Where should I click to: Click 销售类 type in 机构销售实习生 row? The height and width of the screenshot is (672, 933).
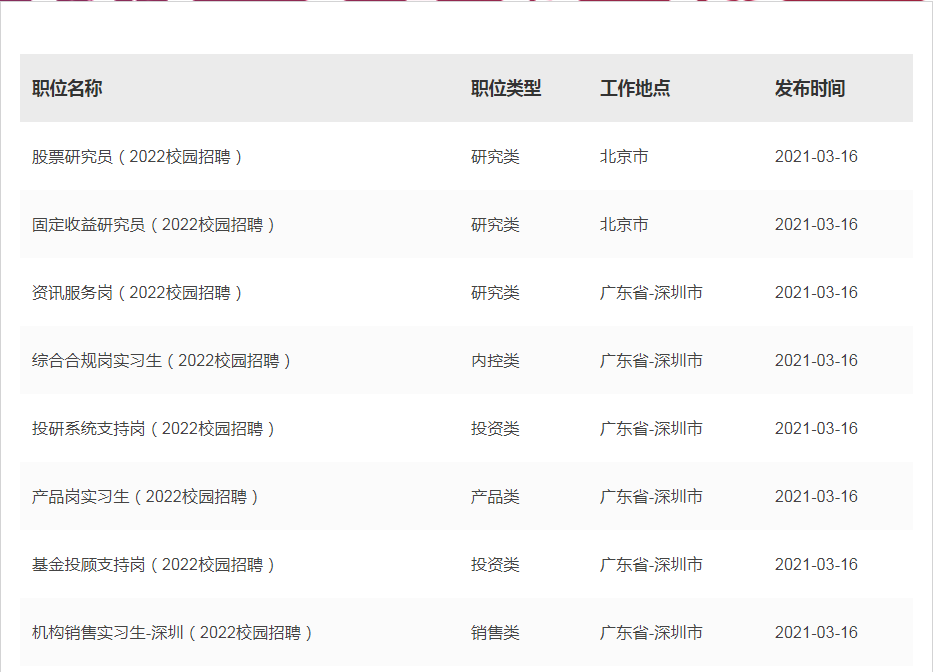point(495,633)
